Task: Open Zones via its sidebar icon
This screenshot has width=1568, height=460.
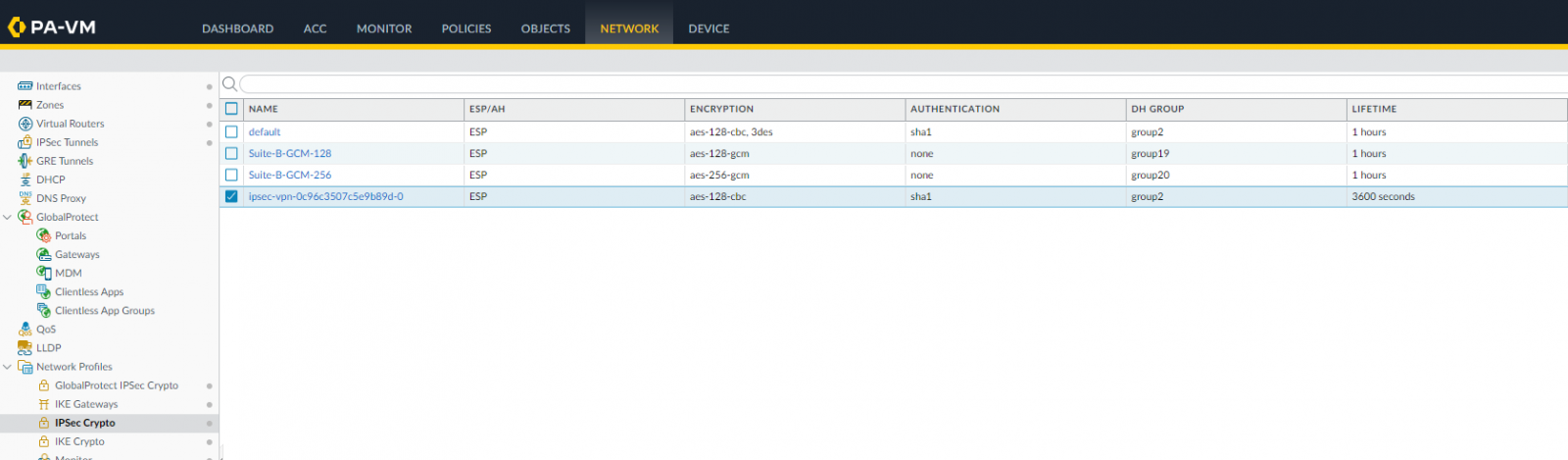Action: point(25,105)
